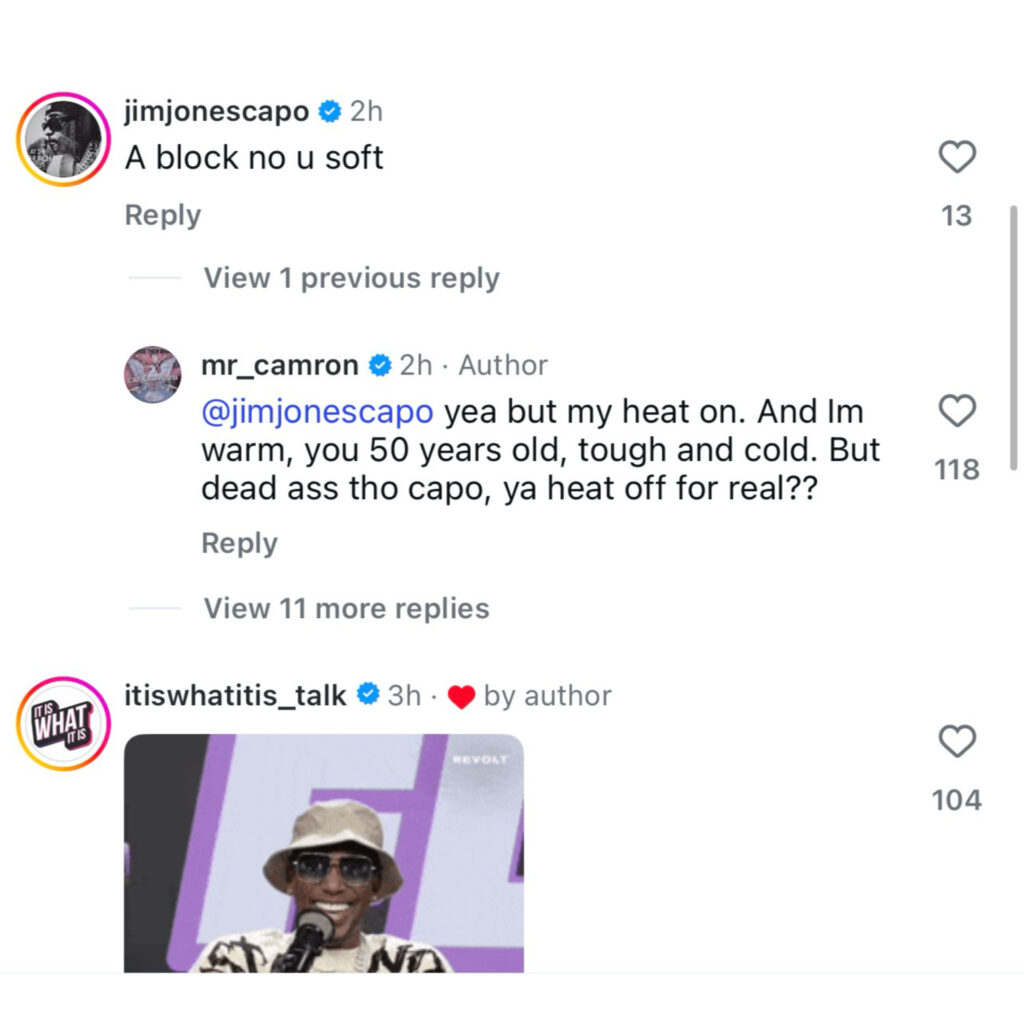Open the @jimjonescapo mention link
This screenshot has height=1024, width=1024.
[317, 412]
